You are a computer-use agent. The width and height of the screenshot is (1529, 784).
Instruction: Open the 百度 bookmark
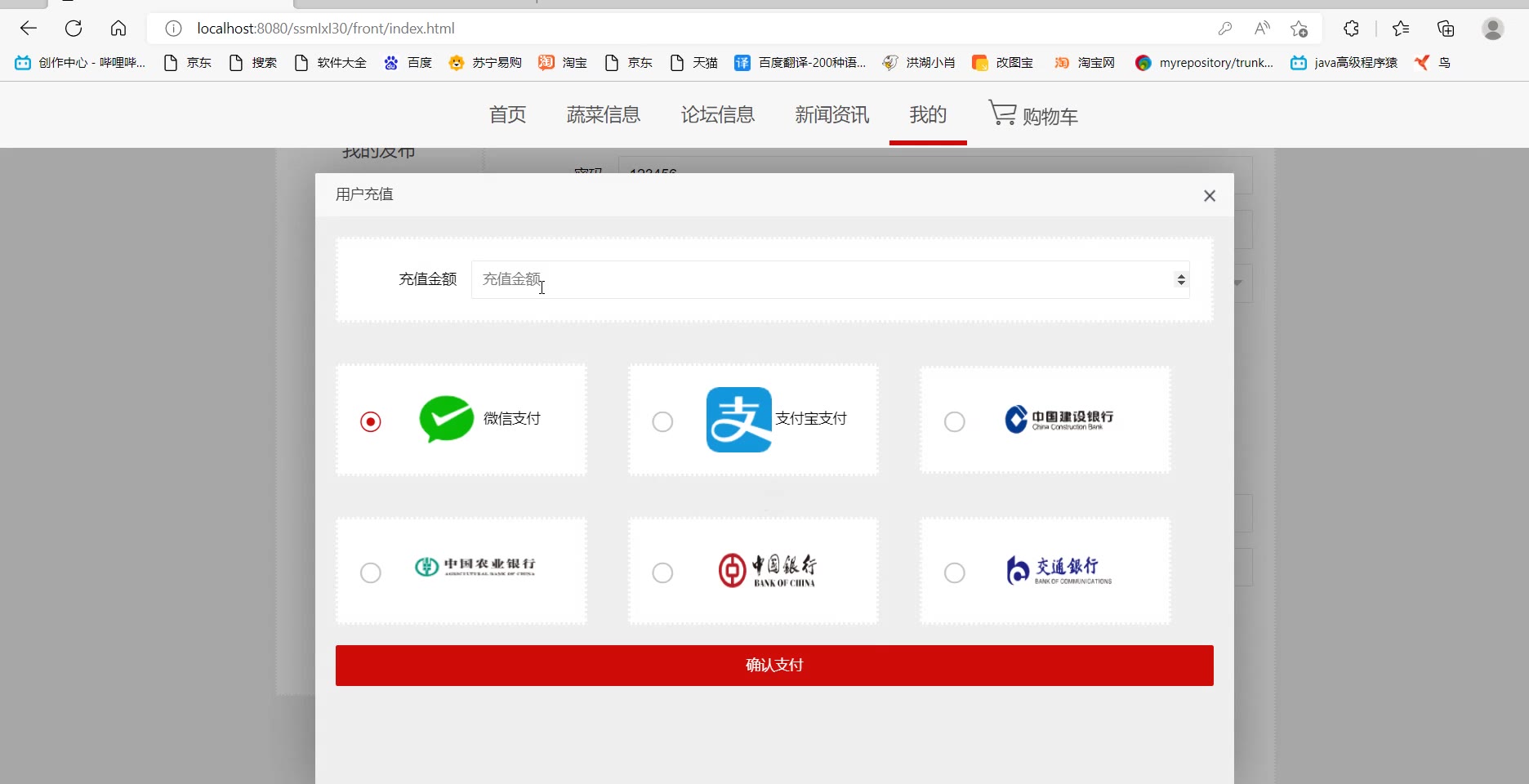tap(408, 63)
